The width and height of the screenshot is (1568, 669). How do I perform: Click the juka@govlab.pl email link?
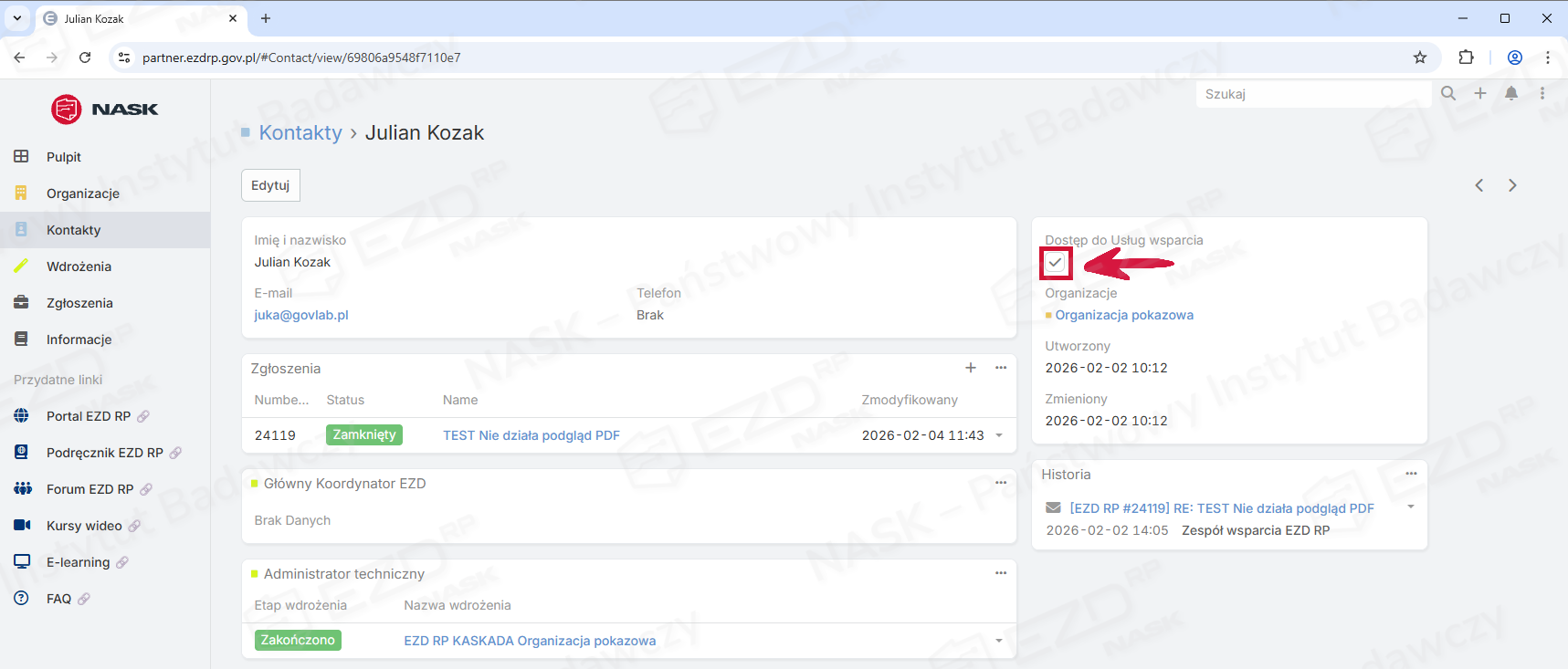(x=301, y=315)
